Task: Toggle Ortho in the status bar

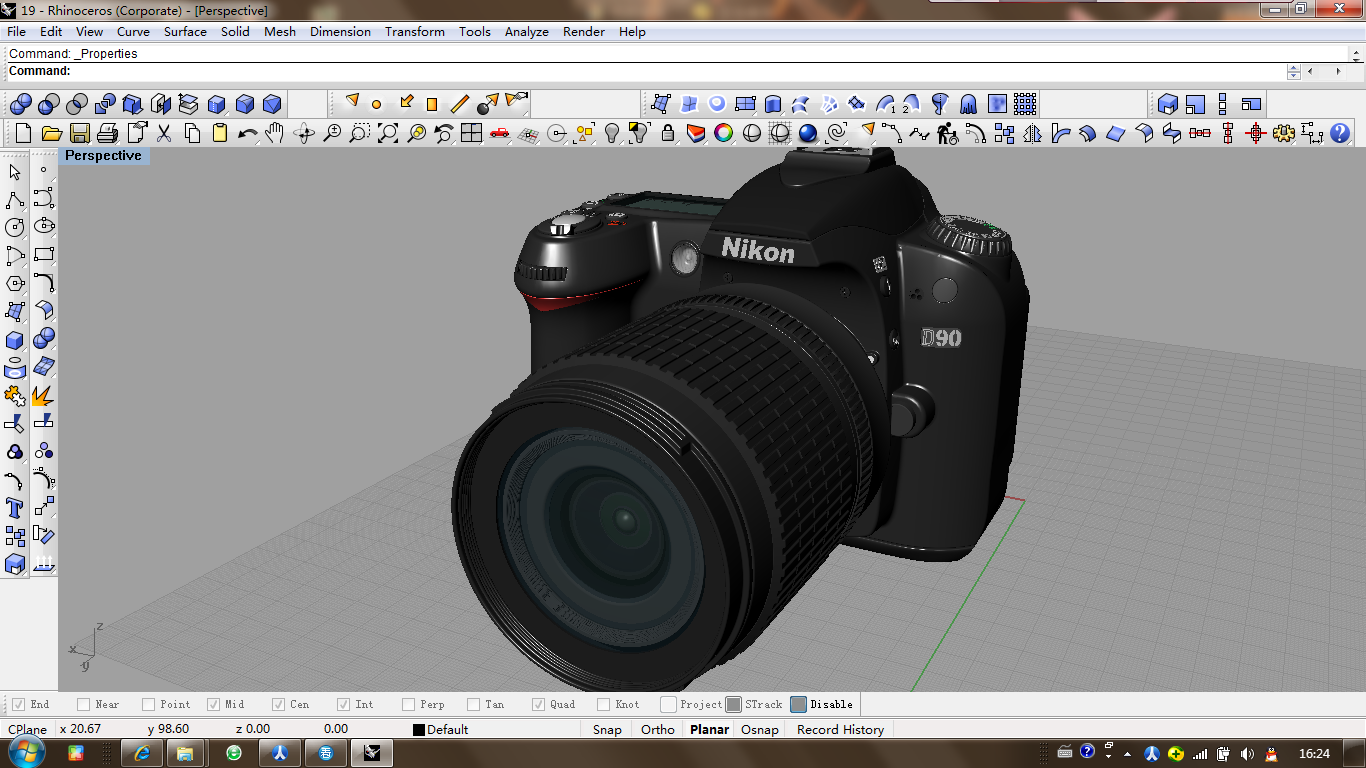Action: tap(658, 730)
